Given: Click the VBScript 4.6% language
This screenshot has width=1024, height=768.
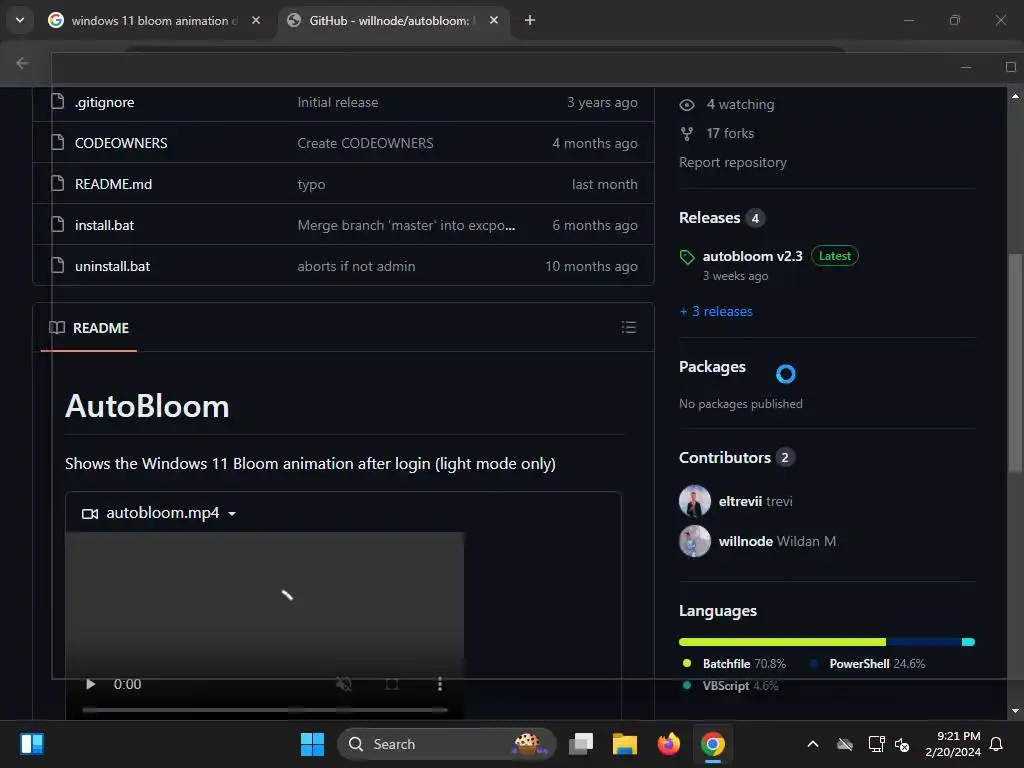Looking at the screenshot, I should coord(741,686).
